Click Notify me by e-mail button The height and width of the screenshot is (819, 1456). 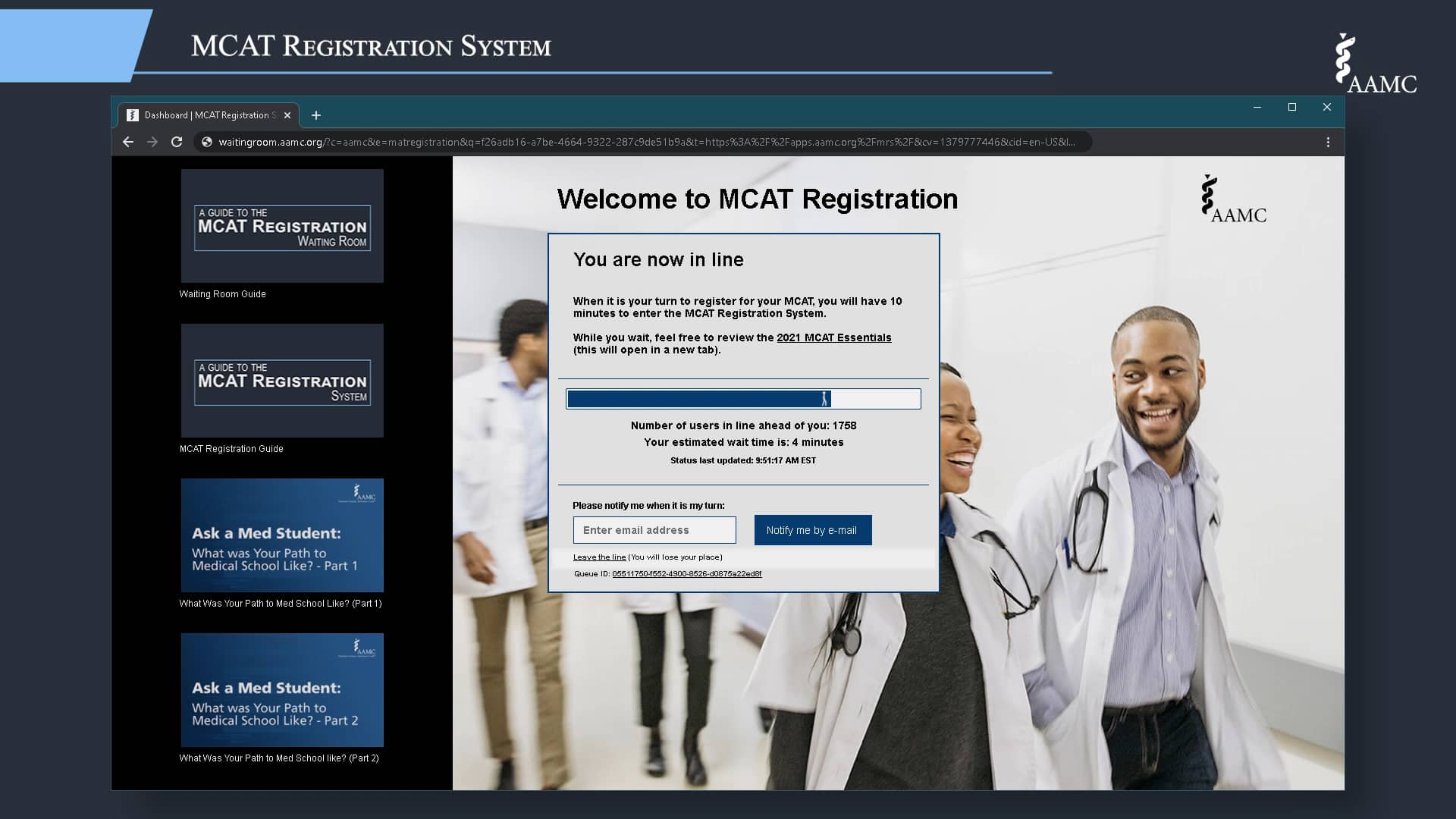pyautogui.click(x=812, y=530)
